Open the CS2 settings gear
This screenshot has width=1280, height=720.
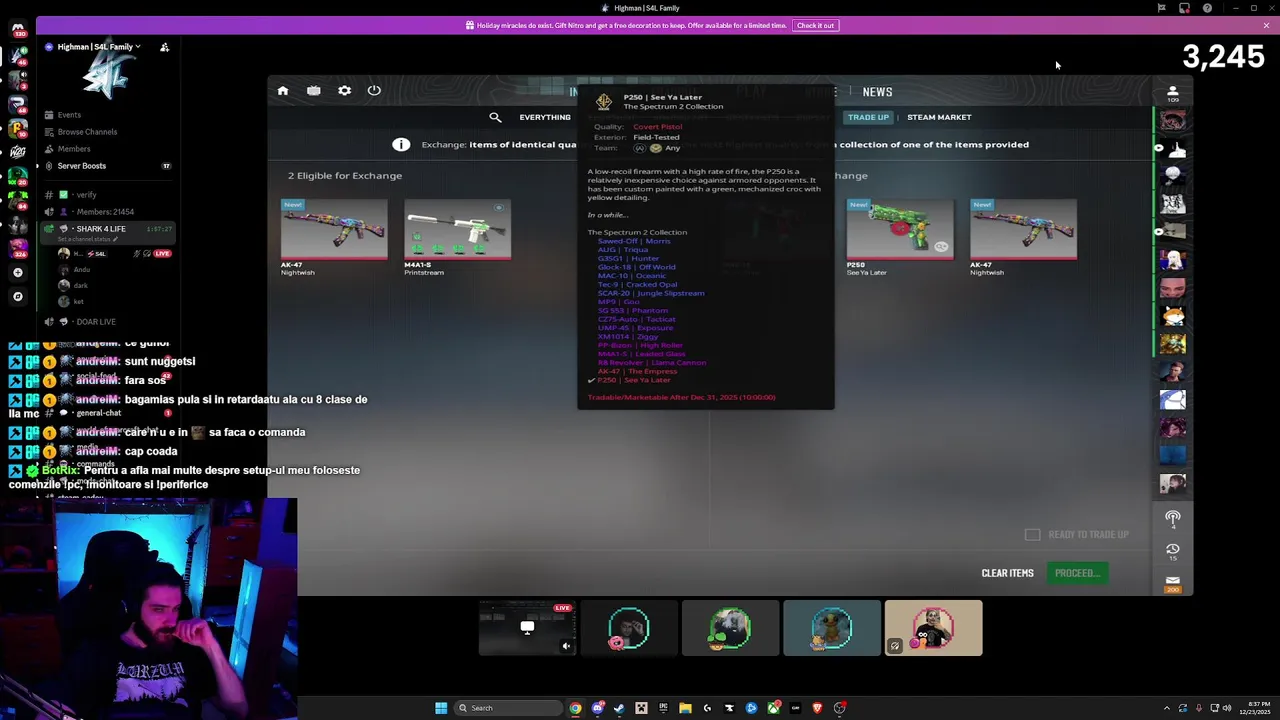tap(344, 91)
